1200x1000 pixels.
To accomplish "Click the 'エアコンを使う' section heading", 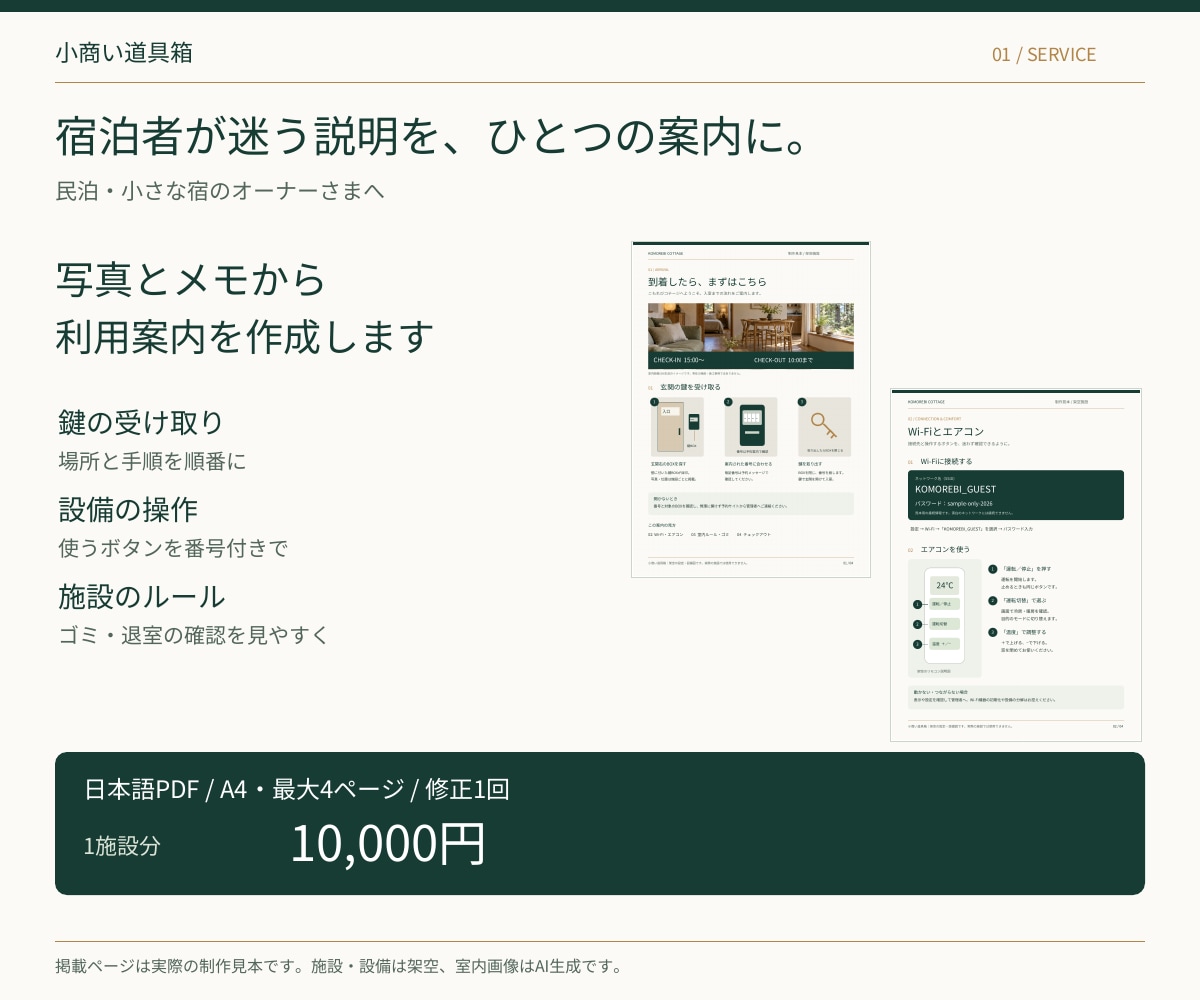I will pos(945,550).
